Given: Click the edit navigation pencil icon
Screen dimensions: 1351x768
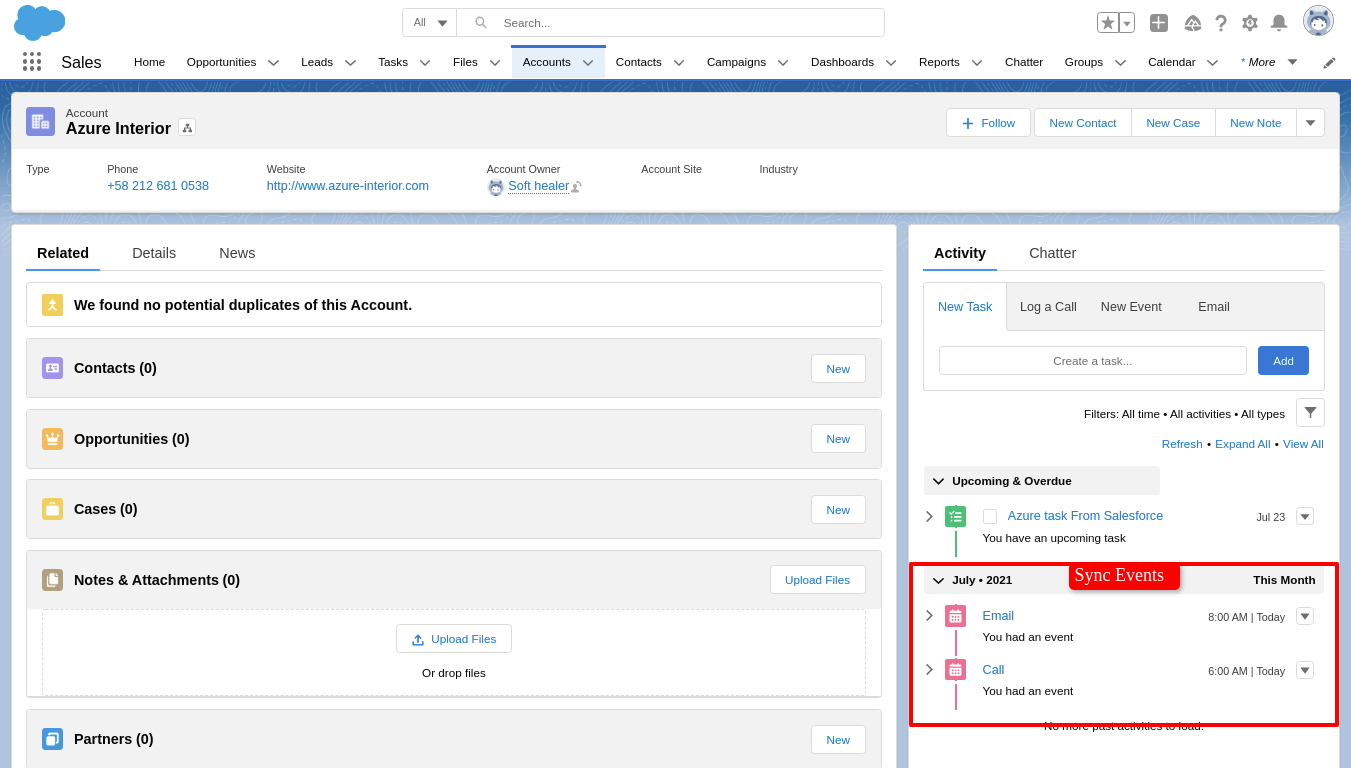Looking at the screenshot, I should [x=1329, y=62].
